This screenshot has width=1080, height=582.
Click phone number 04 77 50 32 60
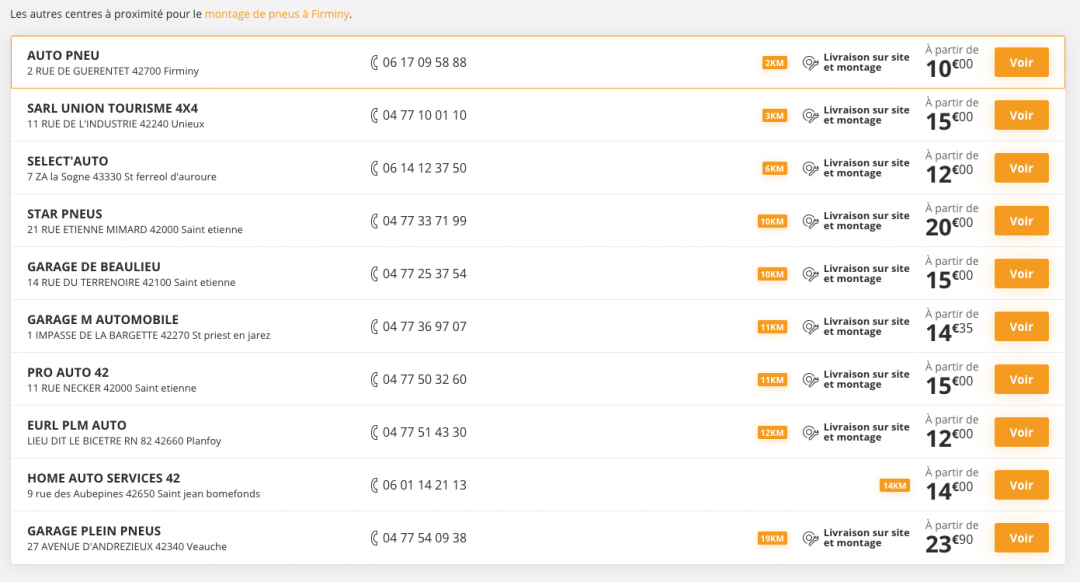(424, 380)
